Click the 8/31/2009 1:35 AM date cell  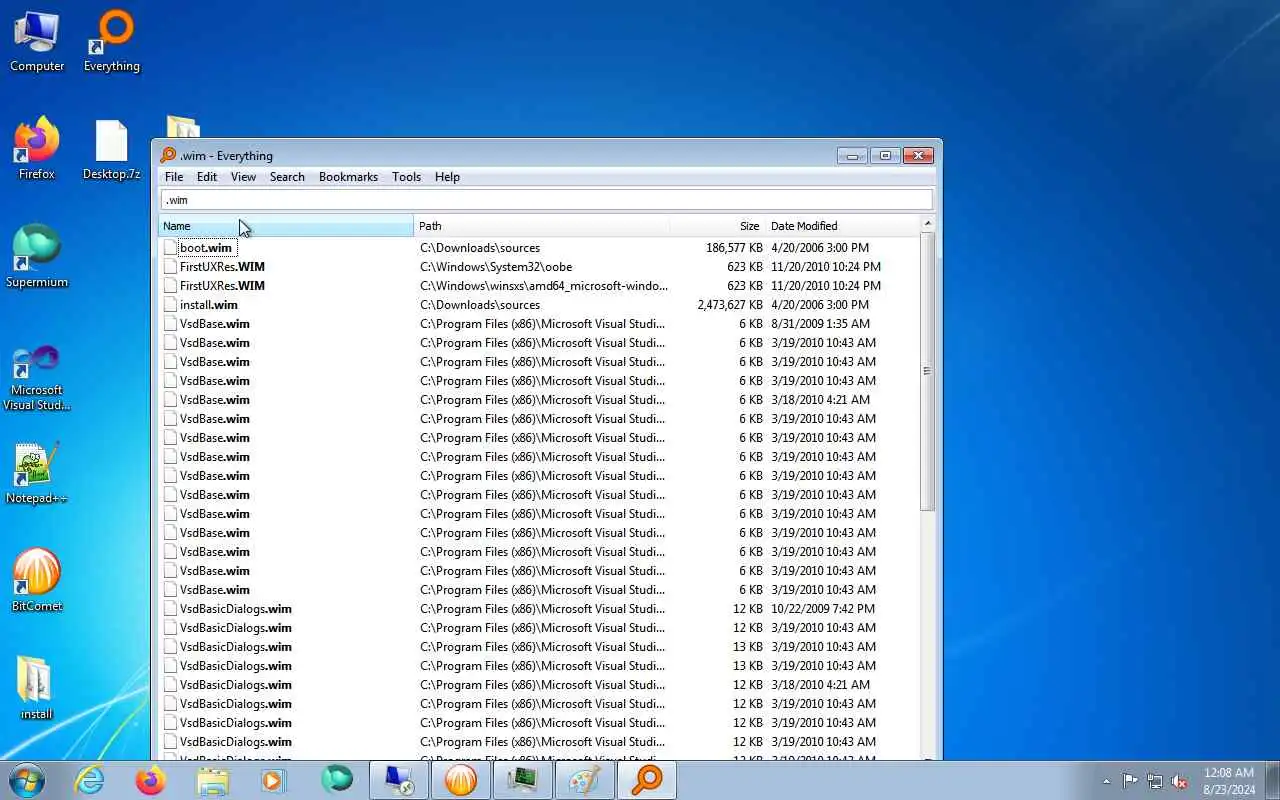pyautogui.click(x=820, y=324)
